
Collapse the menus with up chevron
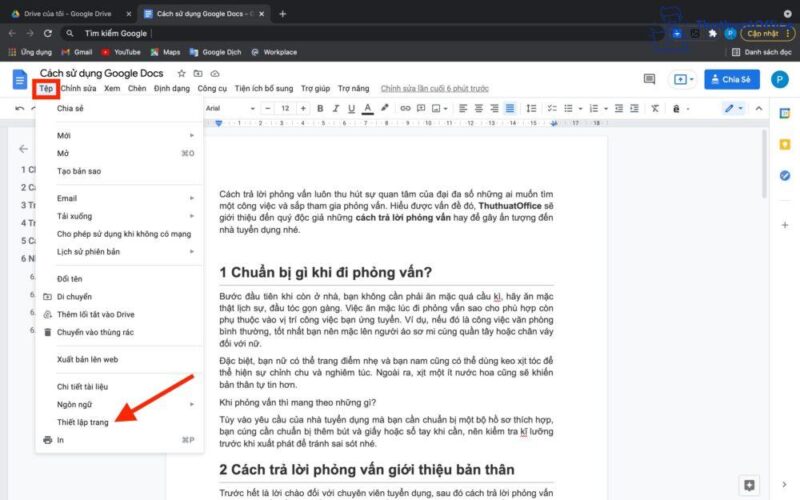pyautogui.click(x=759, y=108)
